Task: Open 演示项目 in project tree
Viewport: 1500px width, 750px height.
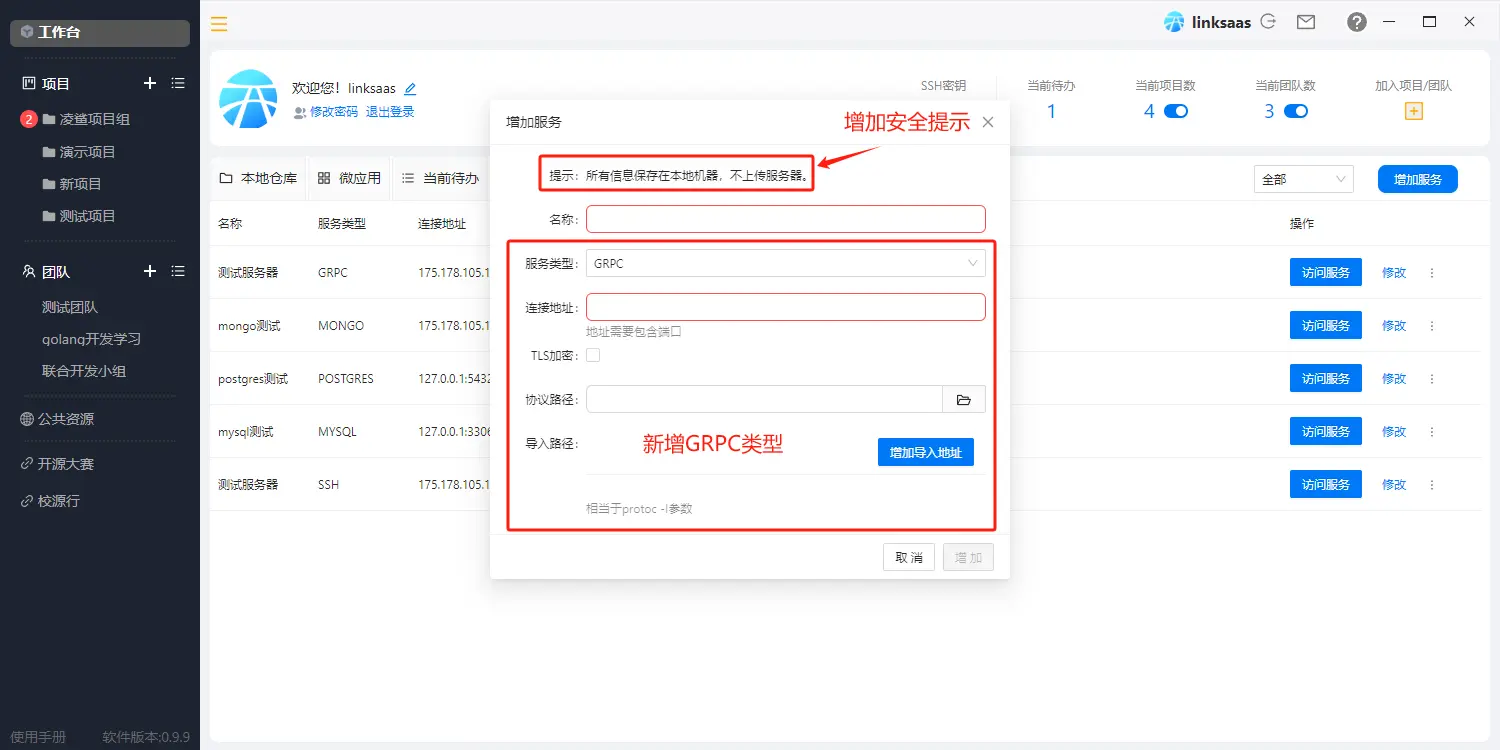Action: click(x=88, y=152)
